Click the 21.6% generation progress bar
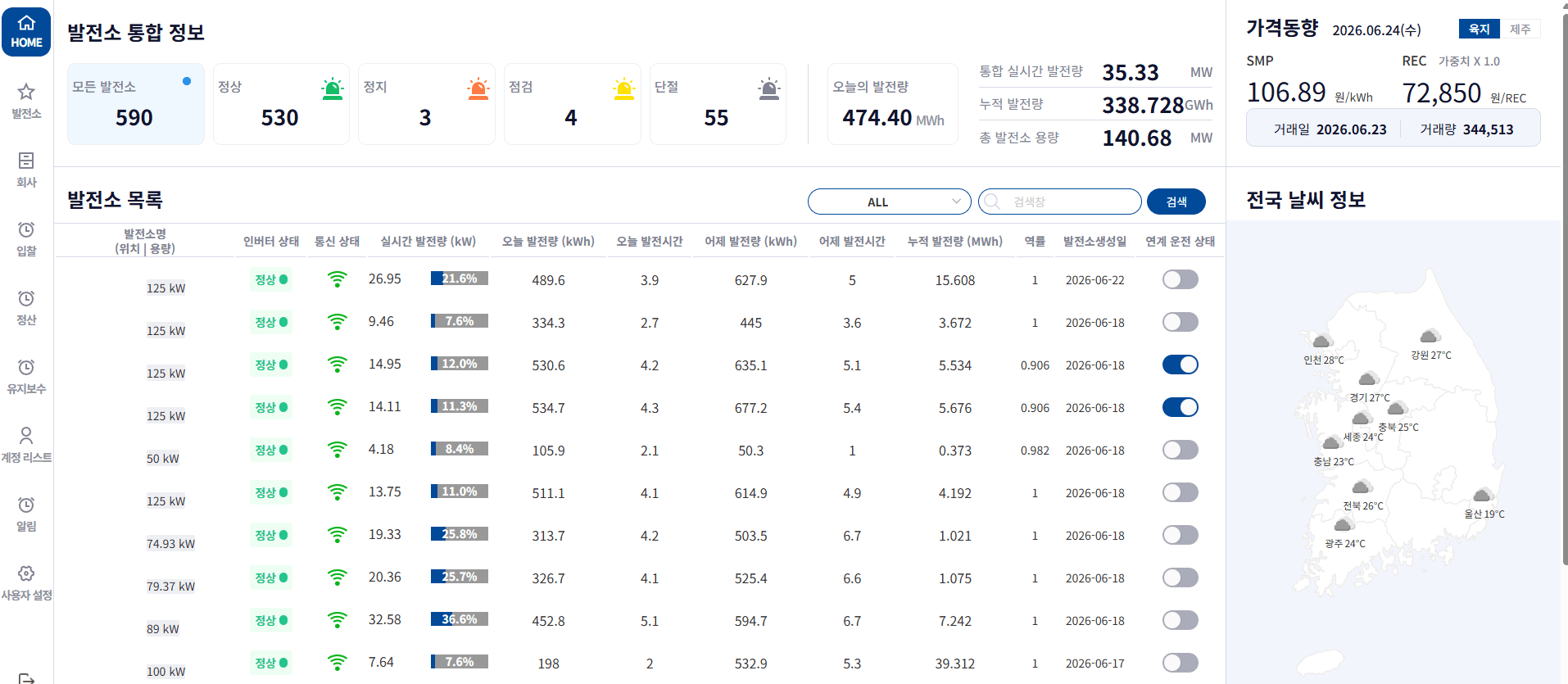Image resolution: width=1568 pixels, height=684 pixels. click(460, 279)
